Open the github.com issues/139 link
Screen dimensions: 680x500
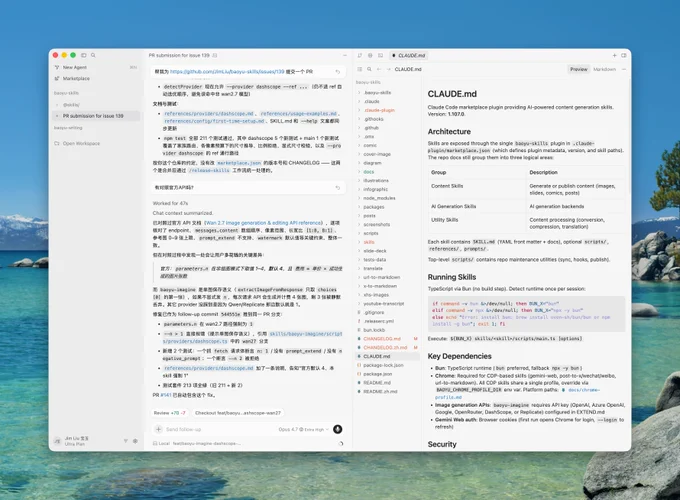click(227, 72)
